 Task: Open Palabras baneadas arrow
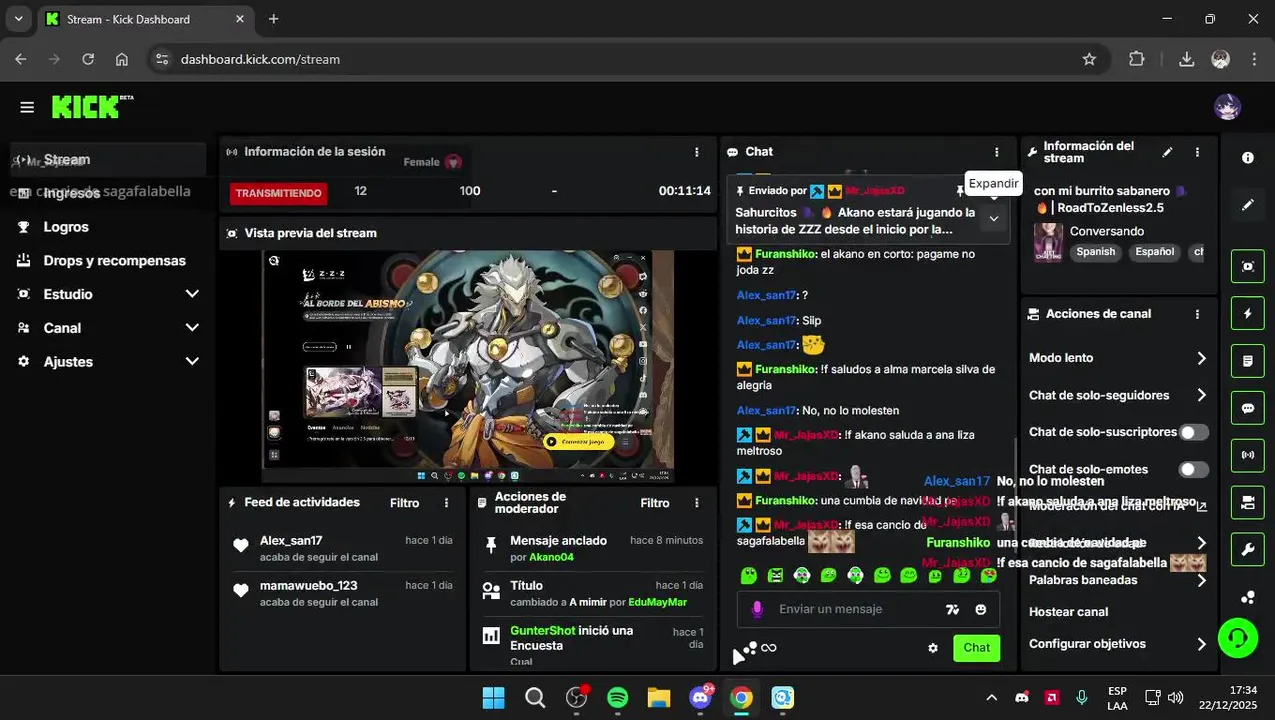[x=1201, y=580]
